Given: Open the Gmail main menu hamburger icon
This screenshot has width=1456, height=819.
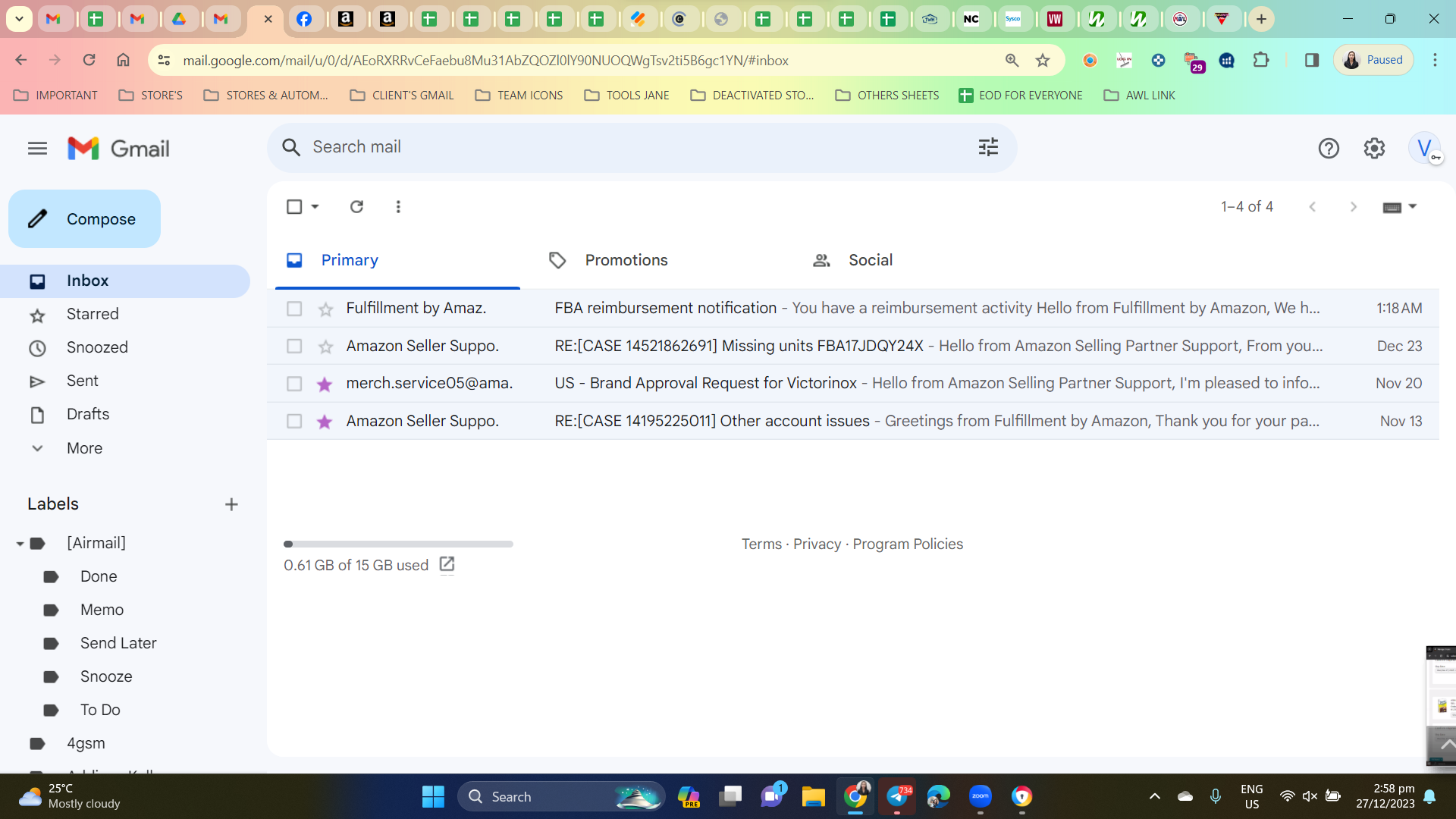Looking at the screenshot, I should click(37, 149).
